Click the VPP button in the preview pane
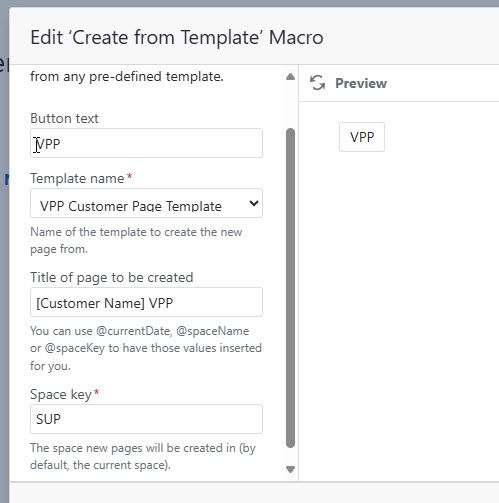499x503 pixels. pos(362,137)
